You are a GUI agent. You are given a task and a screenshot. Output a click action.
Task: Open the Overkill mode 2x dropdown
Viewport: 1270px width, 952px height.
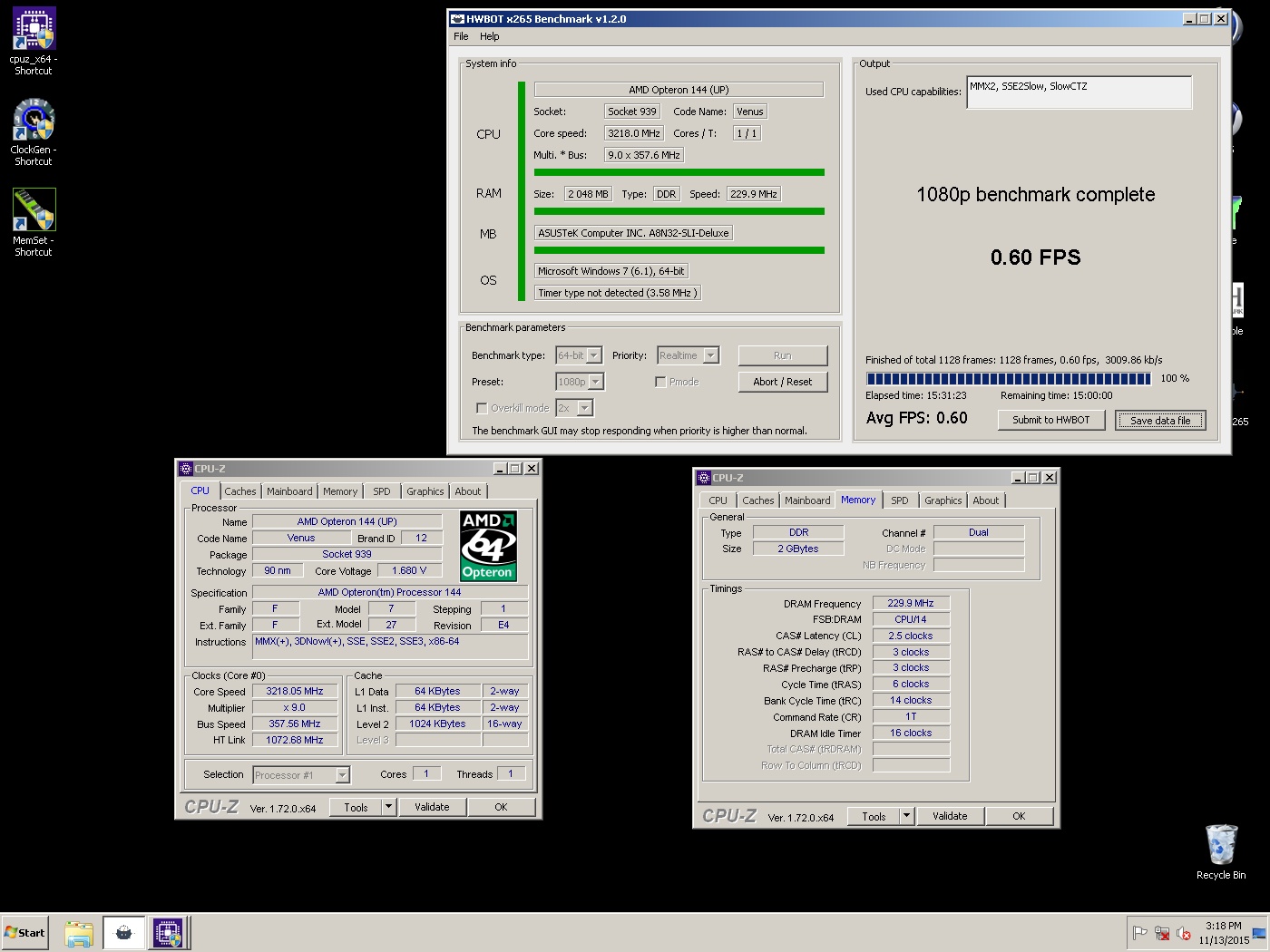[x=574, y=408]
